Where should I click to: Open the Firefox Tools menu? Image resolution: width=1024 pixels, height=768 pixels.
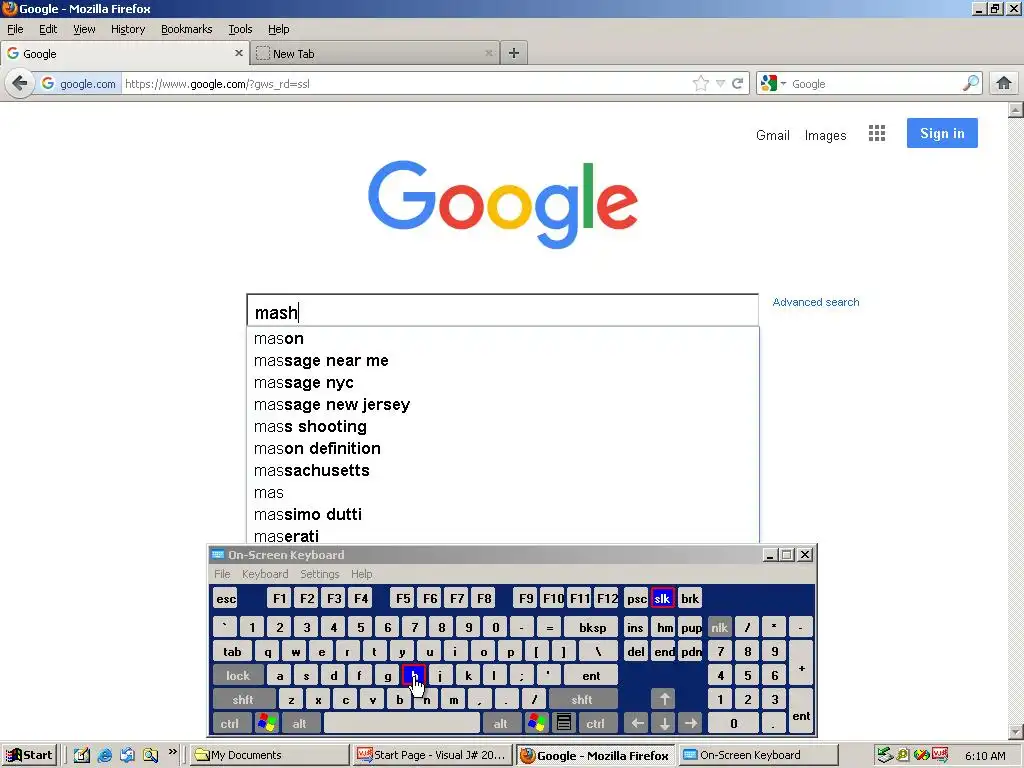tap(240, 29)
